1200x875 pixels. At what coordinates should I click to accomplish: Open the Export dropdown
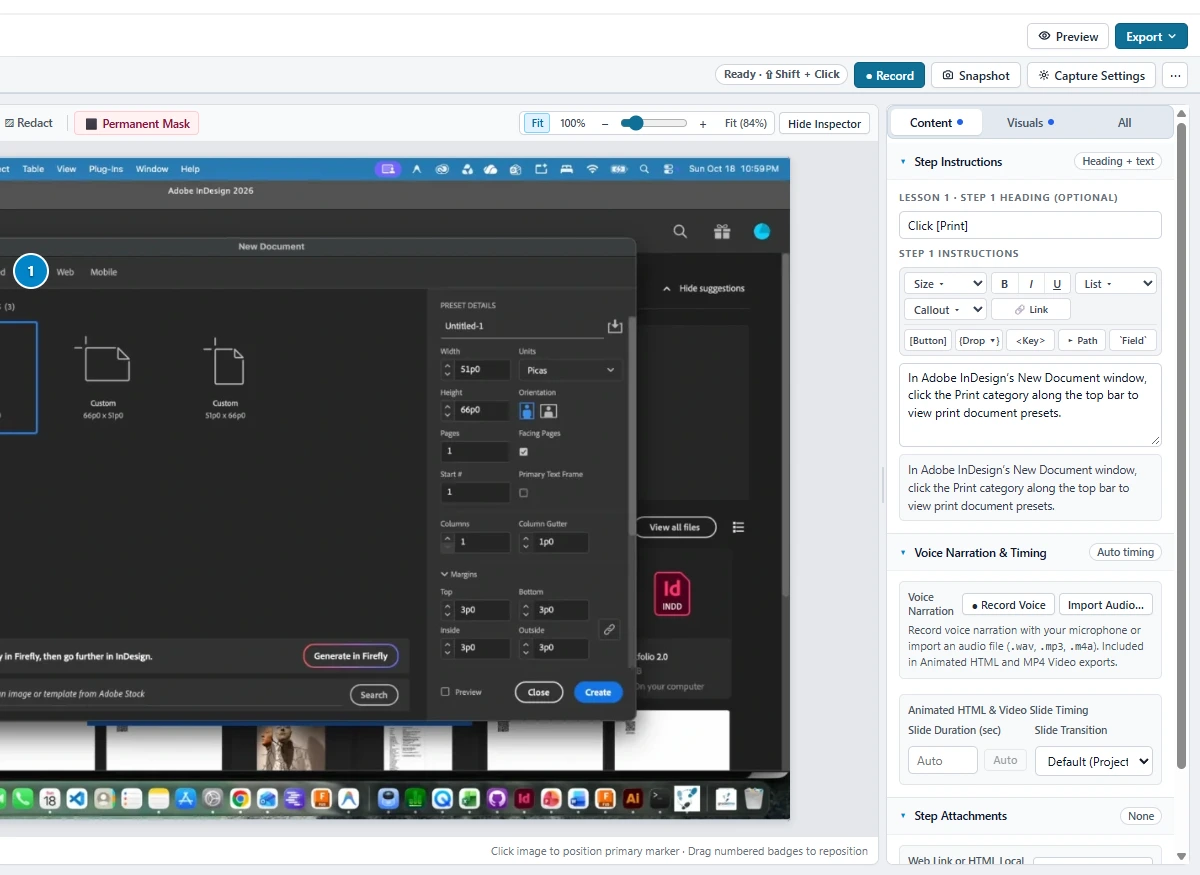[1151, 36]
